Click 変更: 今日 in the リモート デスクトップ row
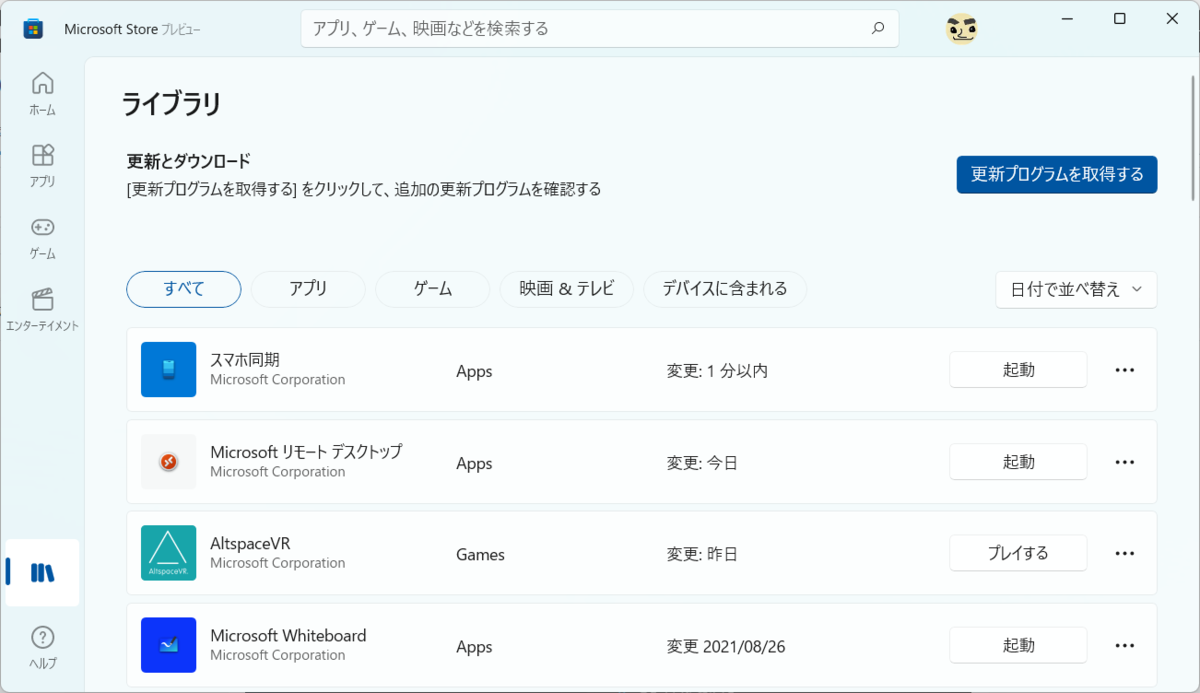The width and height of the screenshot is (1200, 693). pyautogui.click(x=702, y=463)
